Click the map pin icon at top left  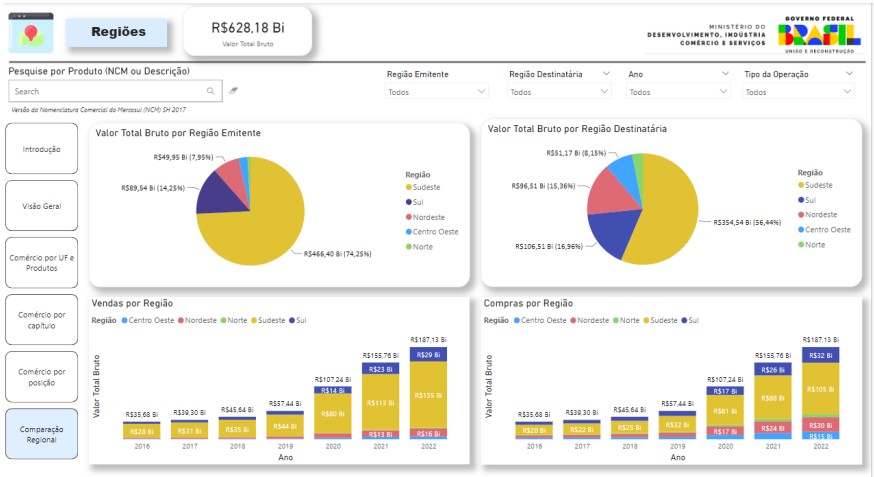(x=31, y=34)
